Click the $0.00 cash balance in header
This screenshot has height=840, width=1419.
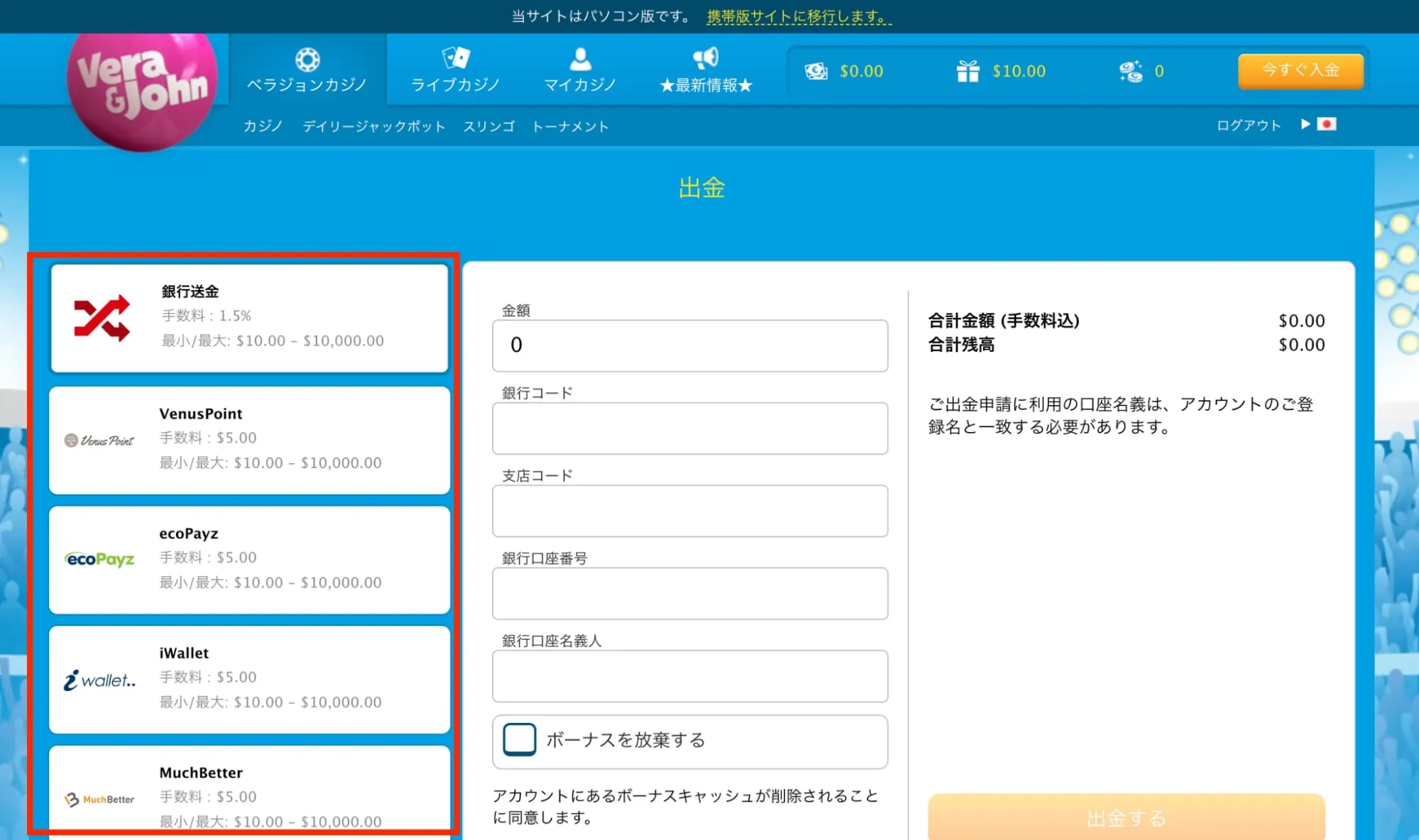861,71
